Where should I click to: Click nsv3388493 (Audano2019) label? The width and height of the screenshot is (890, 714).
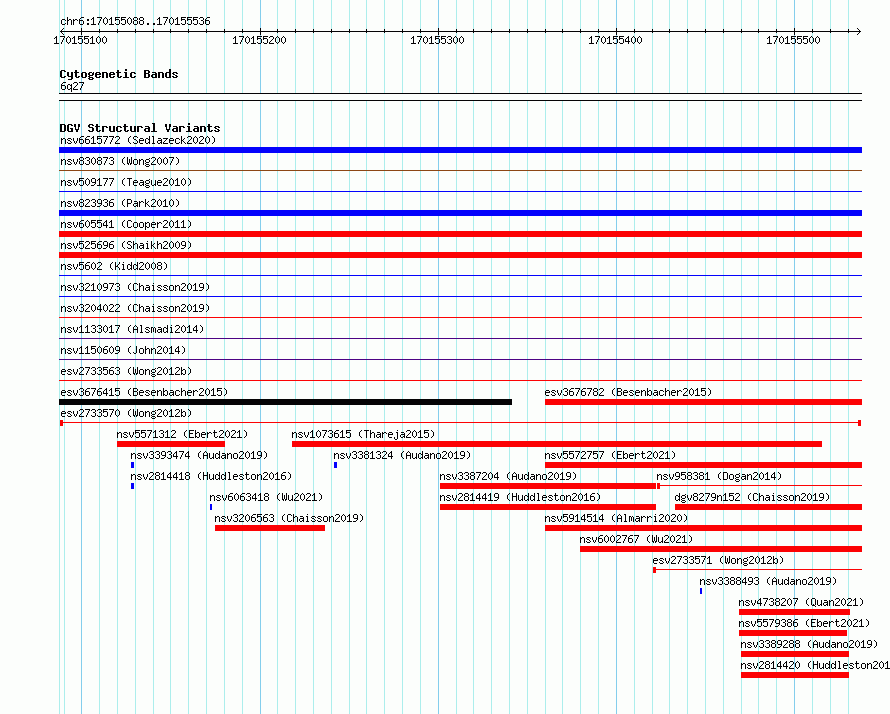[x=769, y=581]
